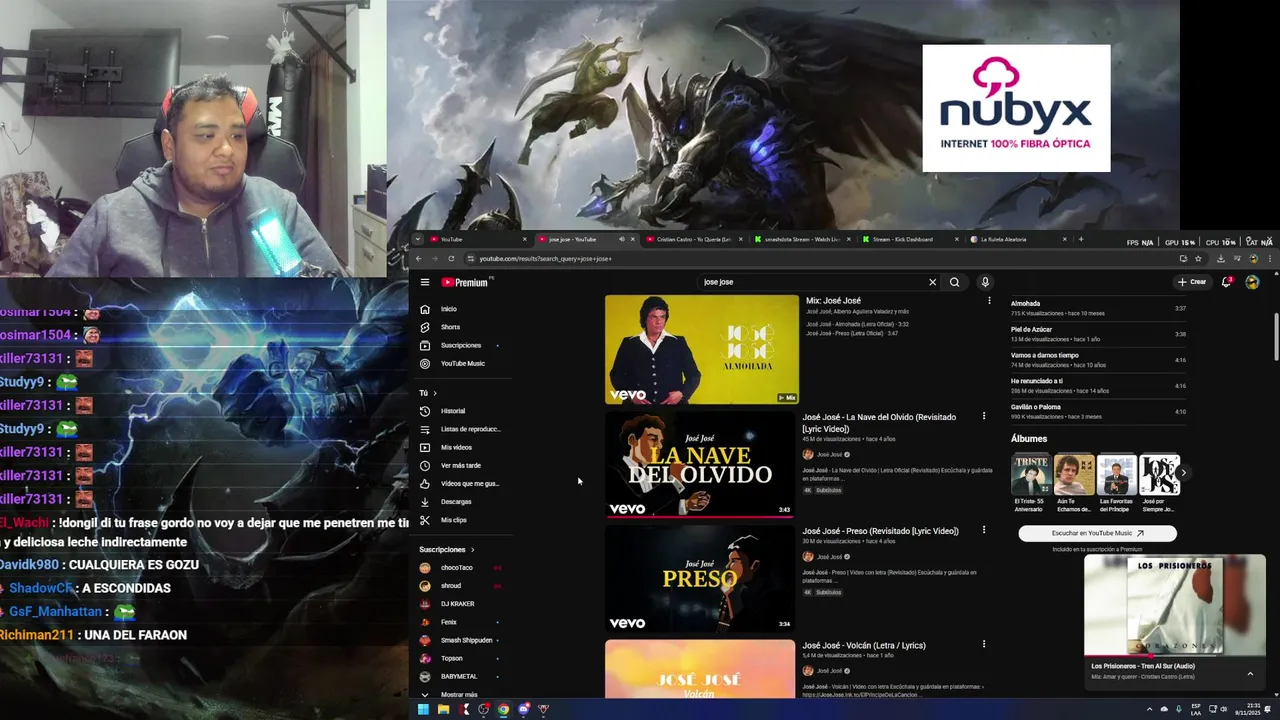Play Almohada from song list
This screenshot has height=720, width=1280.
point(1098,308)
